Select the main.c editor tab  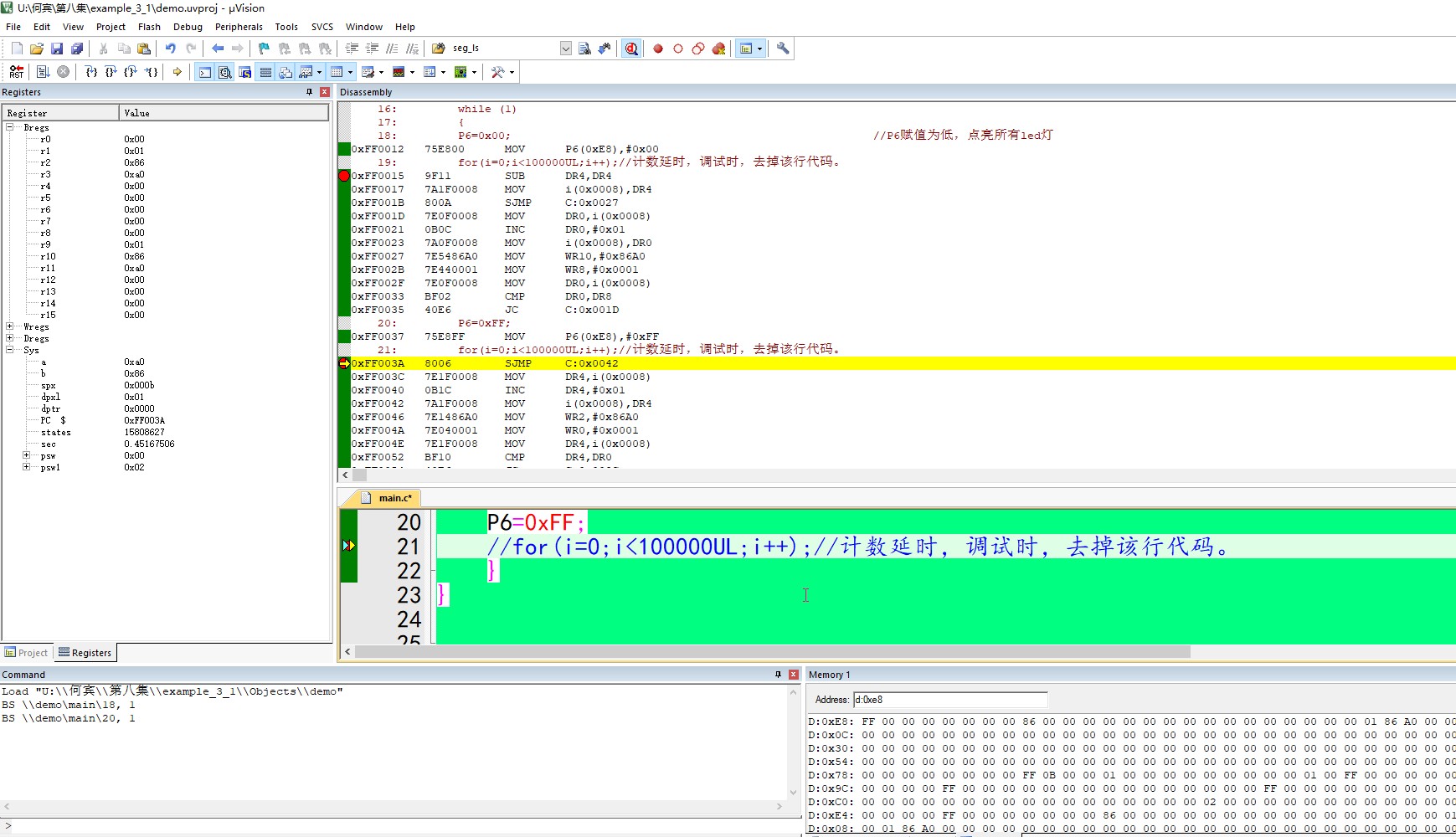pyautogui.click(x=392, y=498)
